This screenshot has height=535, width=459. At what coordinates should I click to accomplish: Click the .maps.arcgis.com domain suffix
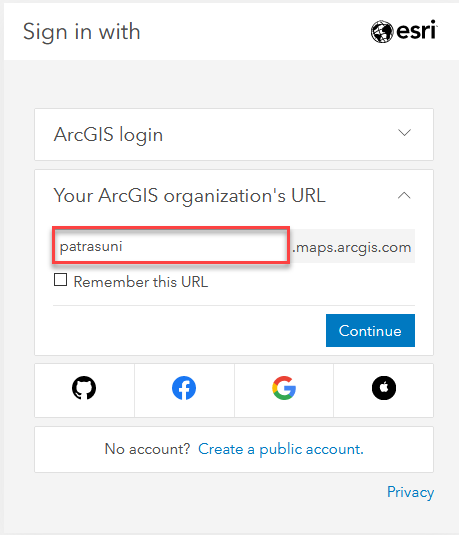pyautogui.click(x=352, y=247)
